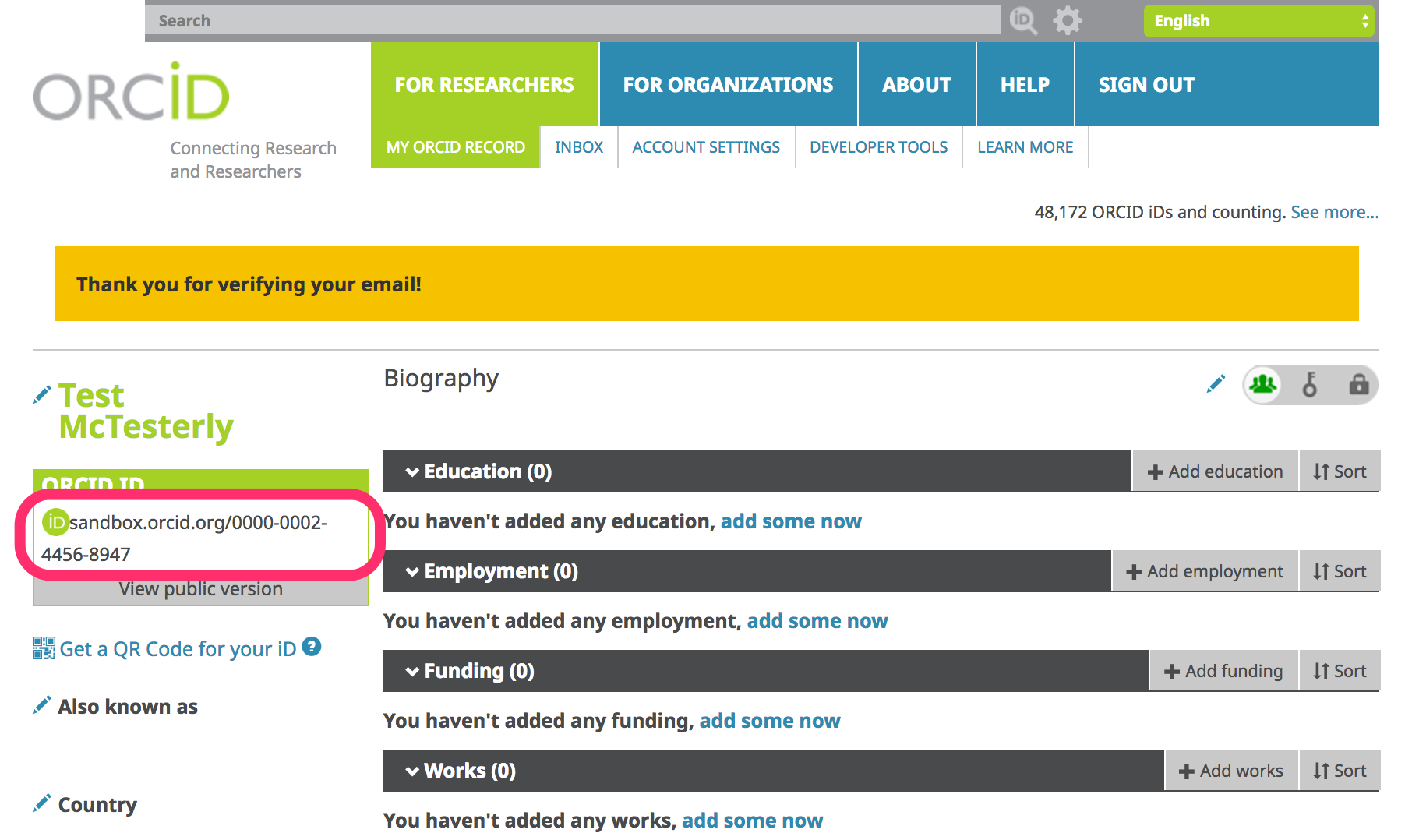Set biography visibility to public (everyone icon)
The width and height of the screenshot is (1412, 840).
(1263, 384)
